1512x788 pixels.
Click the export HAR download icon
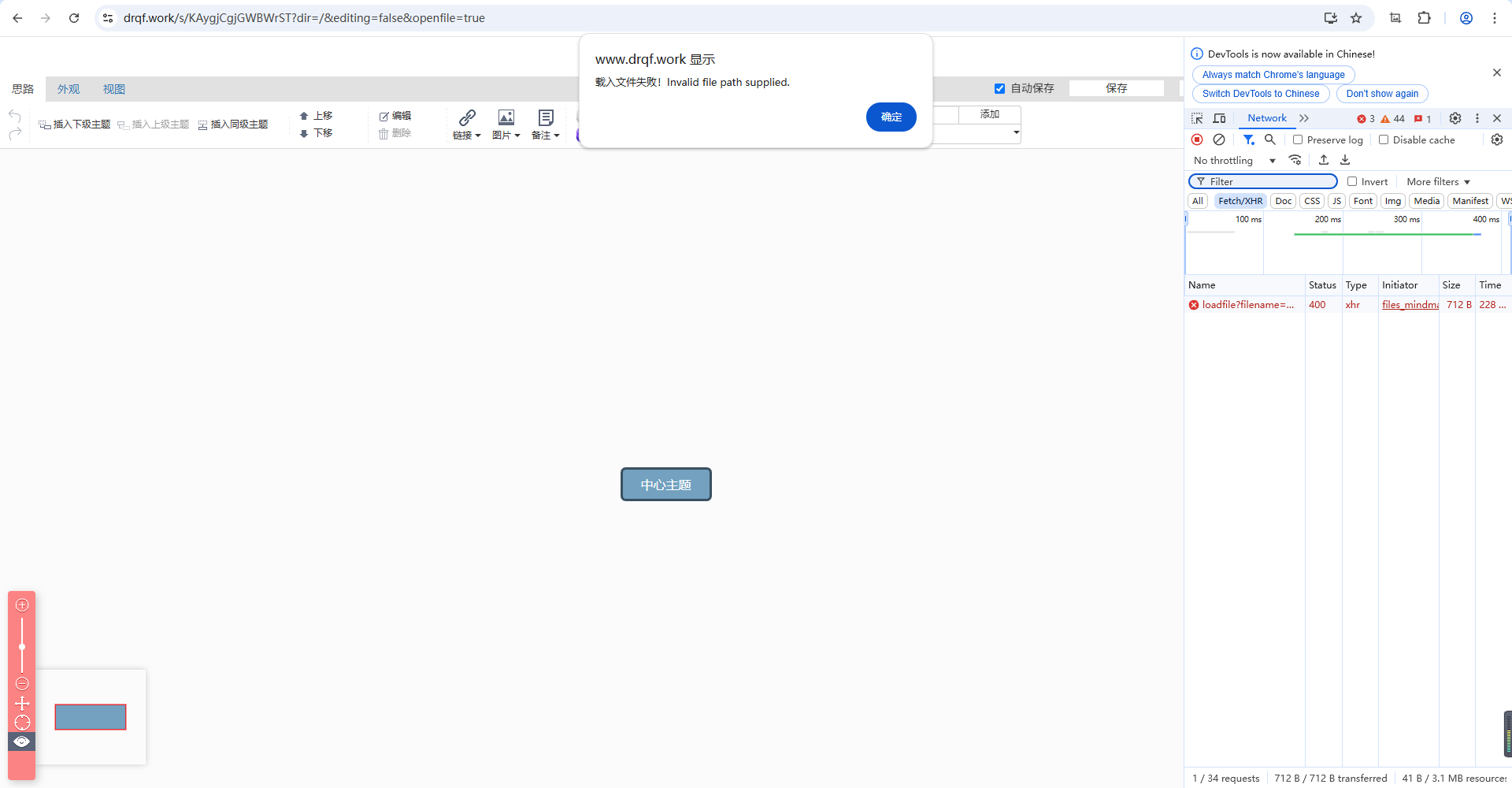tap(1345, 160)
